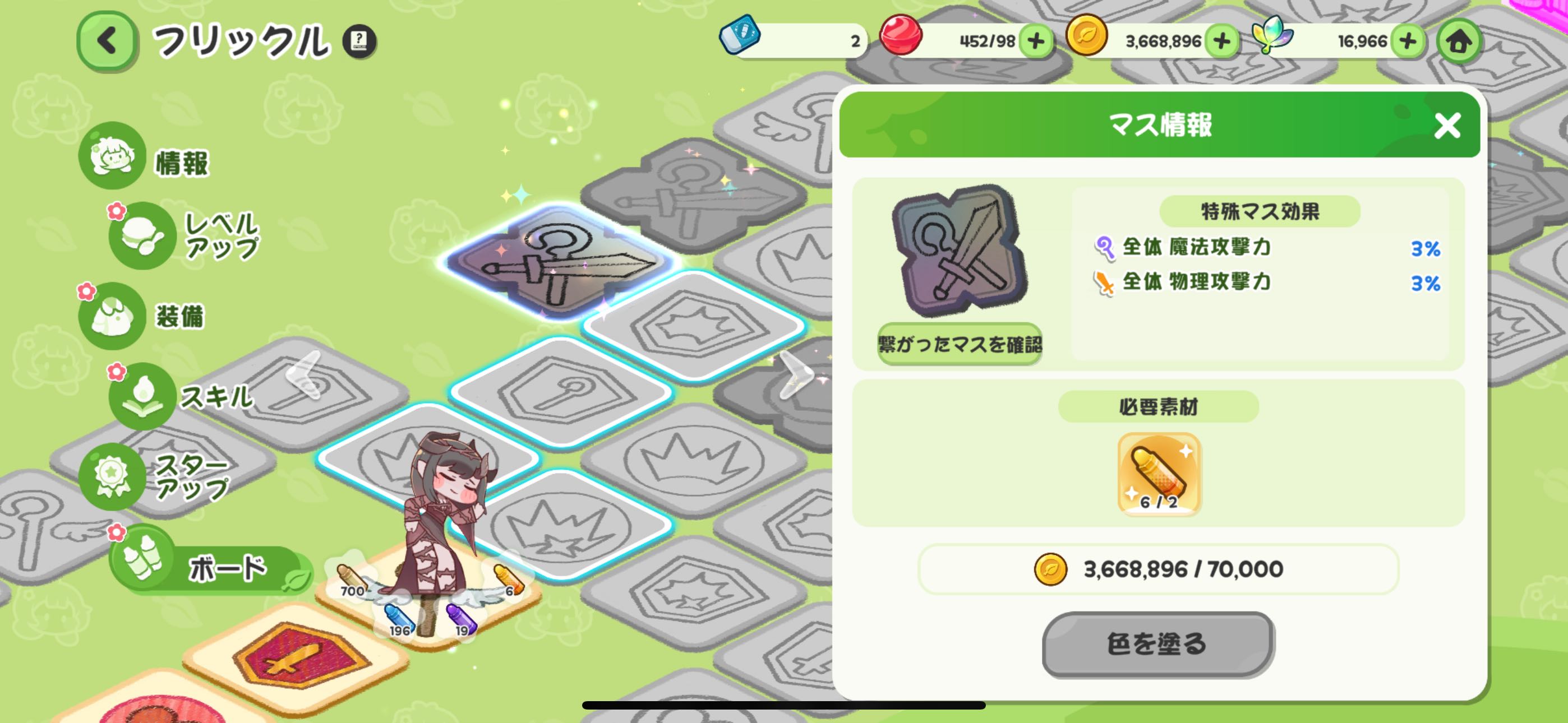1568x723 pixels.
Task: Select the glowing sword-and-staff board tile
Action: click(x=559, y=262)
